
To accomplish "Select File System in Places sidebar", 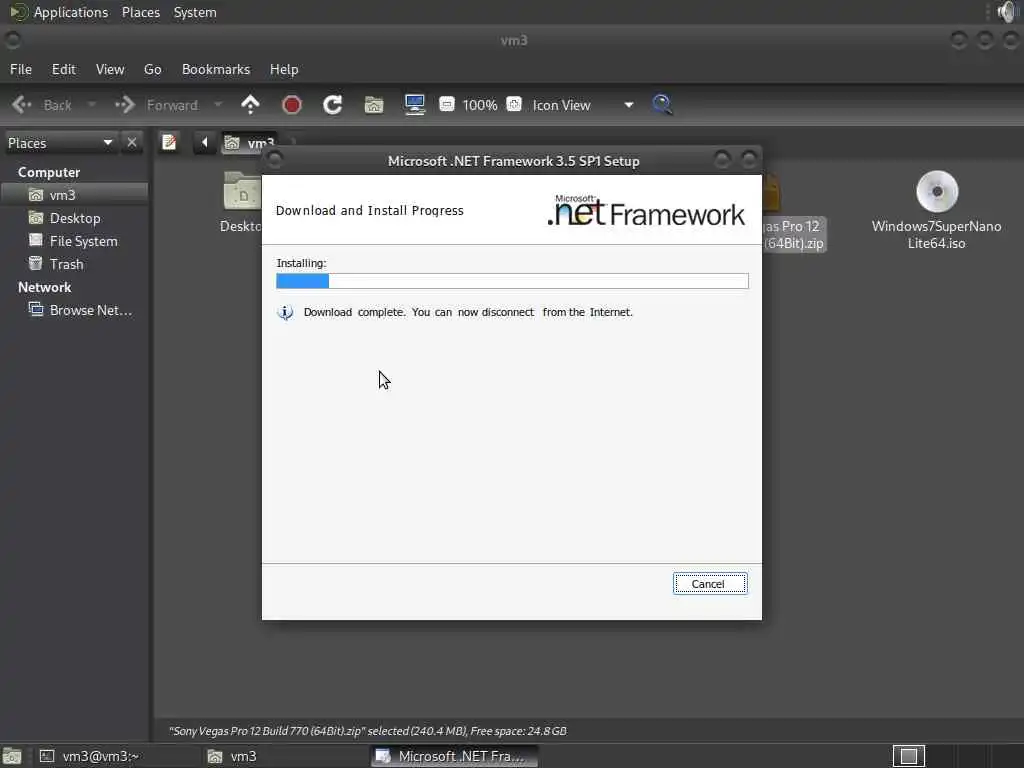I will pyautogui.click(x=74, y=241).
